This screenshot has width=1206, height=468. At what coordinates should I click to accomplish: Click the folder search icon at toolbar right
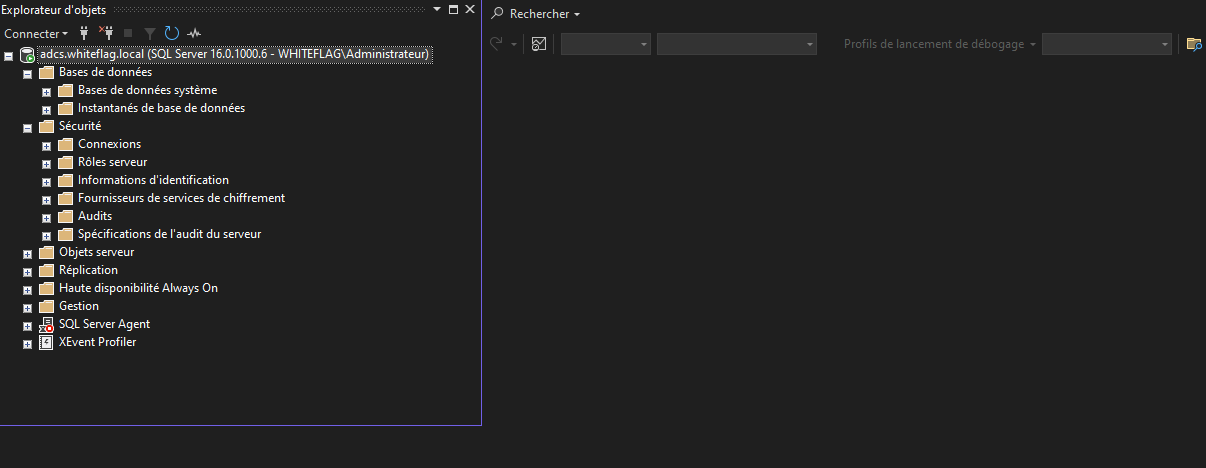coord(1193,44)
